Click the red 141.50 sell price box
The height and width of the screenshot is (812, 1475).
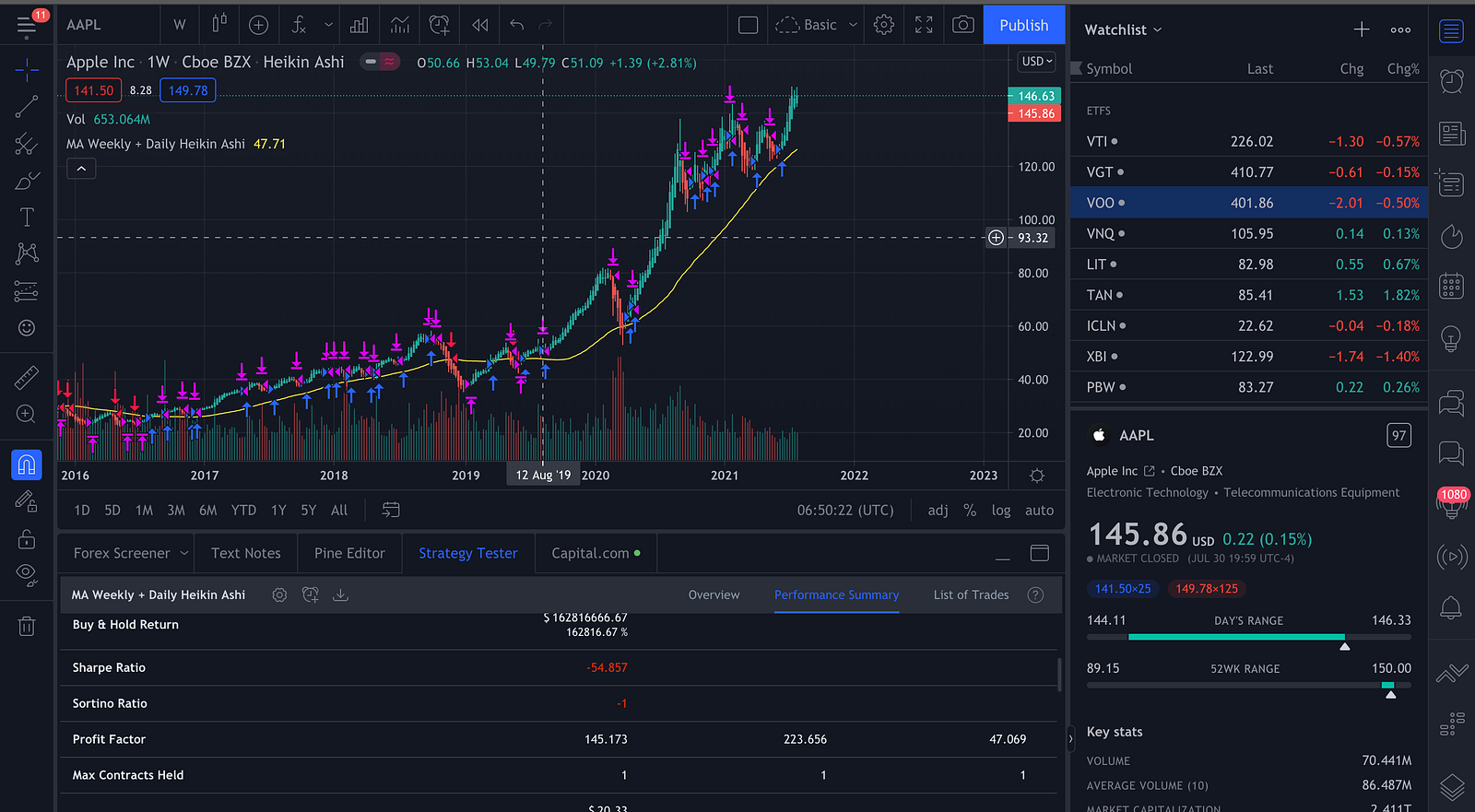[x=94, y=90]
